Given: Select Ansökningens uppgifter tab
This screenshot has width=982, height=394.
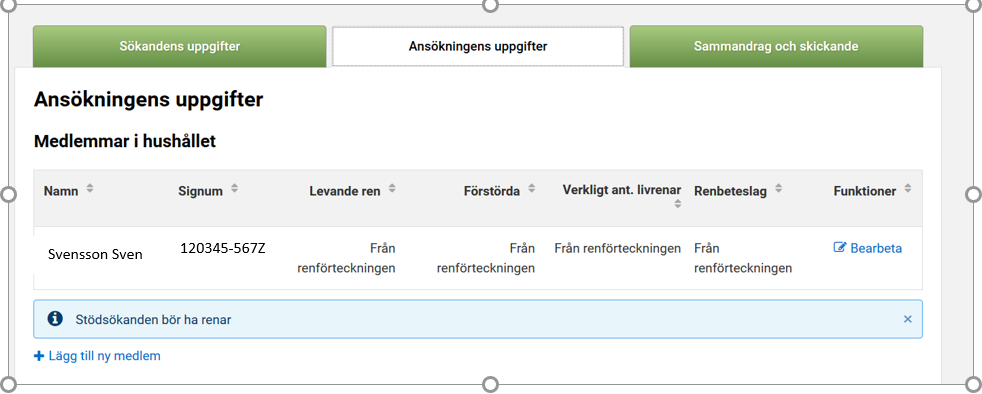Looking at the screenshot, I should tap(478, 46).
